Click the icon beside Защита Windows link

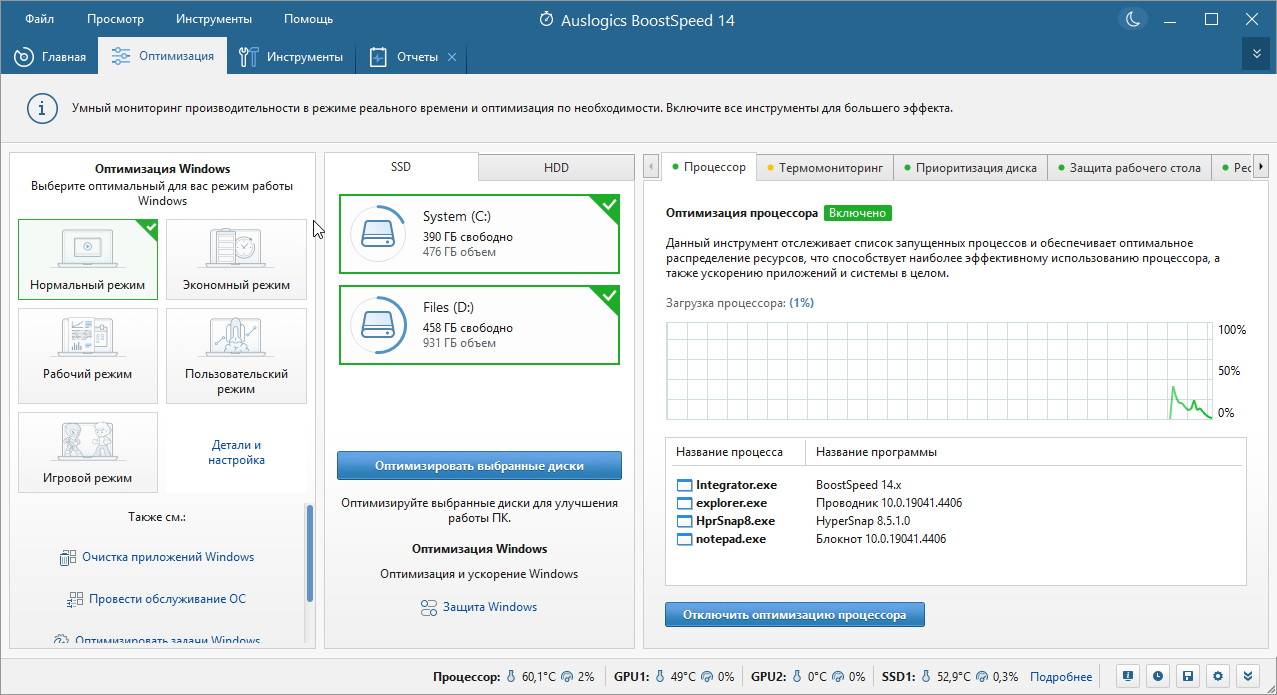429,608
